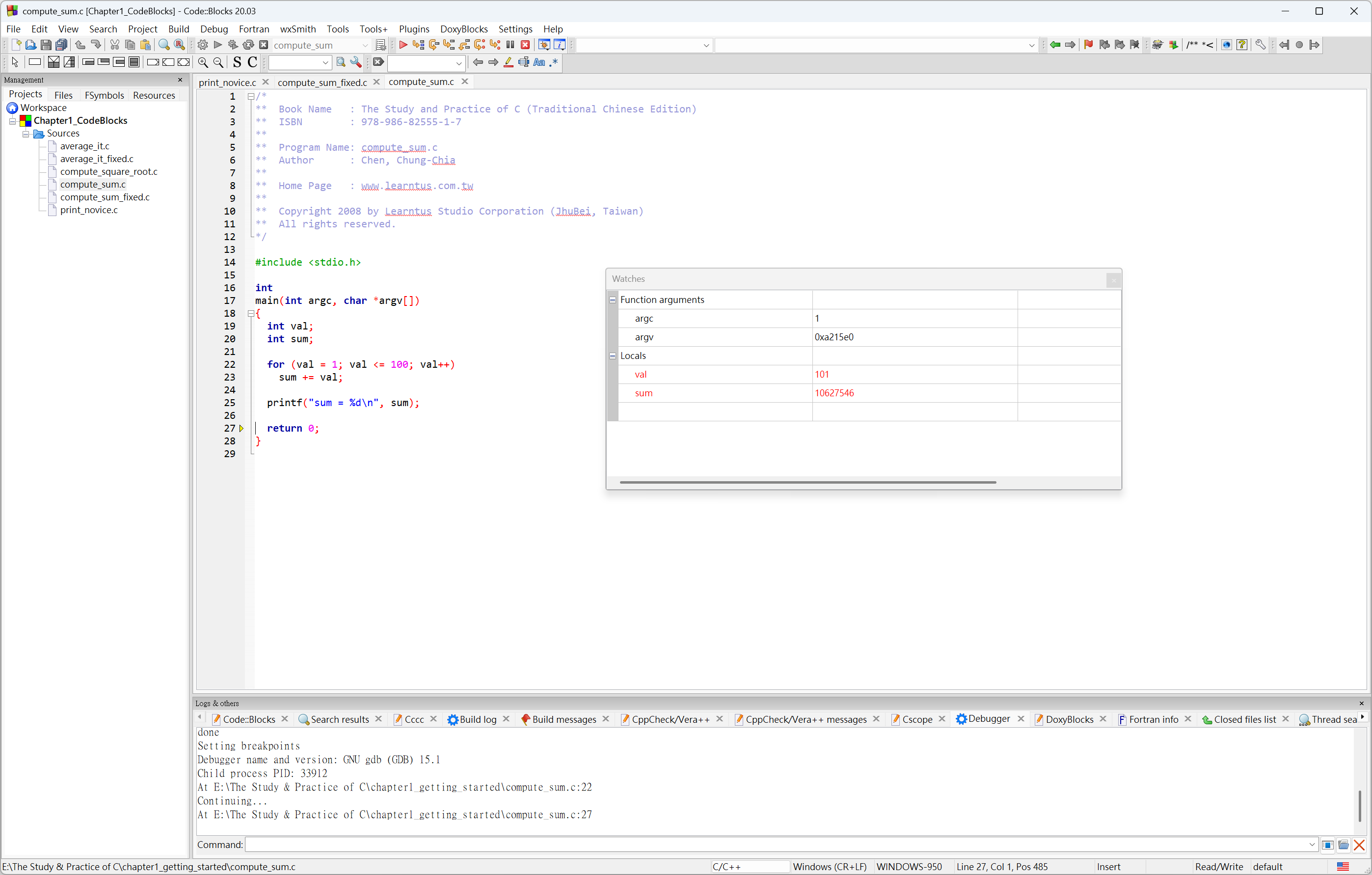Open average_it.c from the project tree
Screen dimensions: 1372x875
[x=84, y=146]
